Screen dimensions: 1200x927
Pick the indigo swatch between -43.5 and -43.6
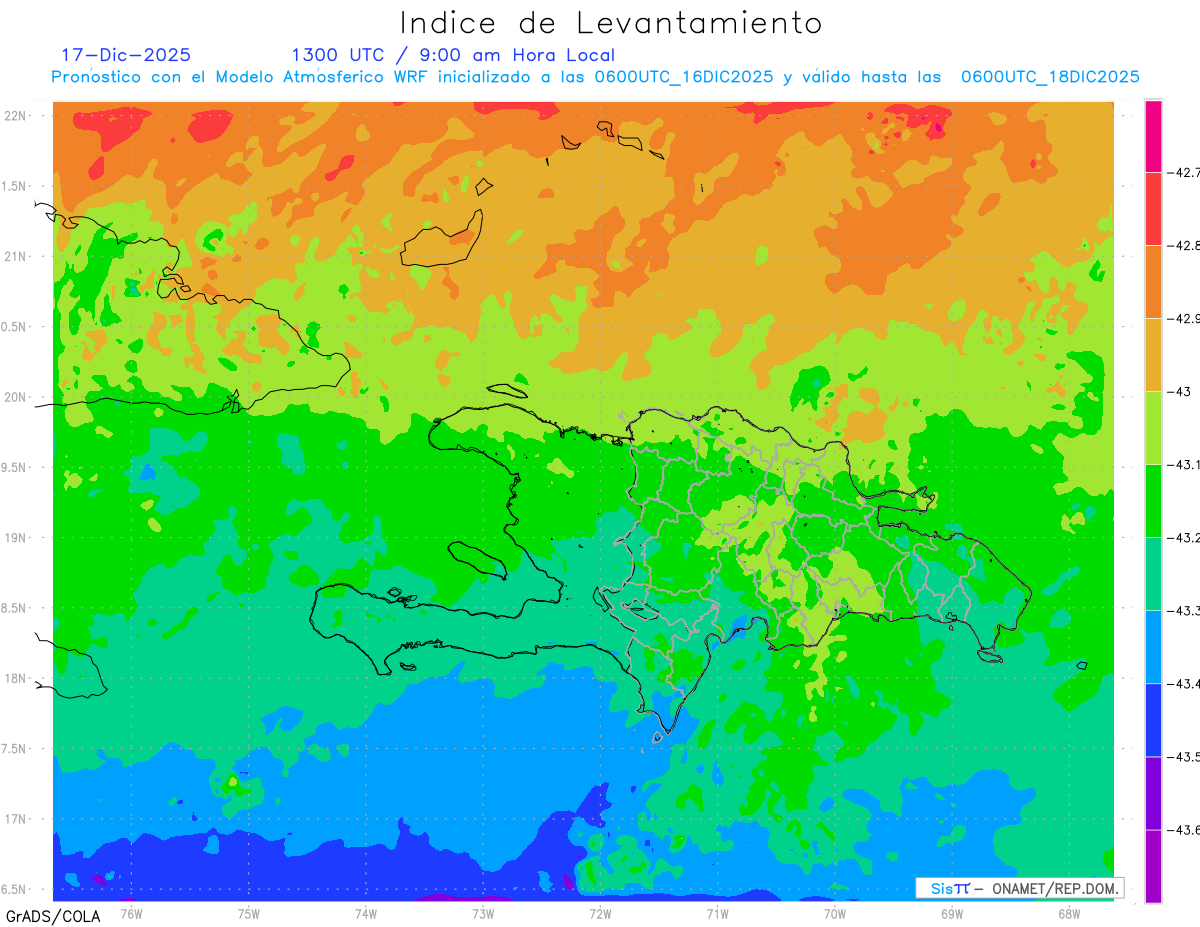pyautogui.click(x=1153, y=792)
